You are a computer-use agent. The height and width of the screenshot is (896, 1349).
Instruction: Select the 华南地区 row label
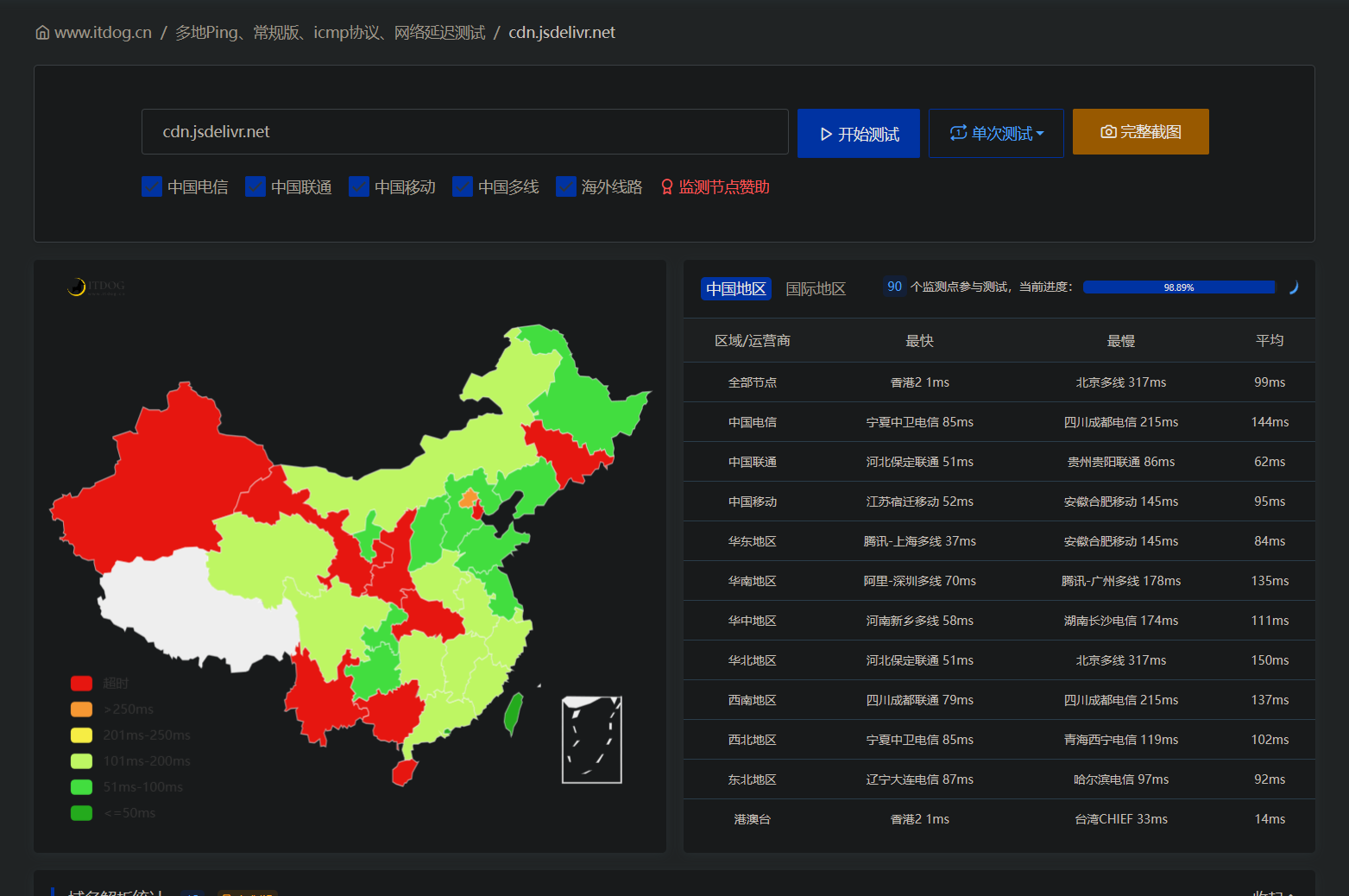753,581
